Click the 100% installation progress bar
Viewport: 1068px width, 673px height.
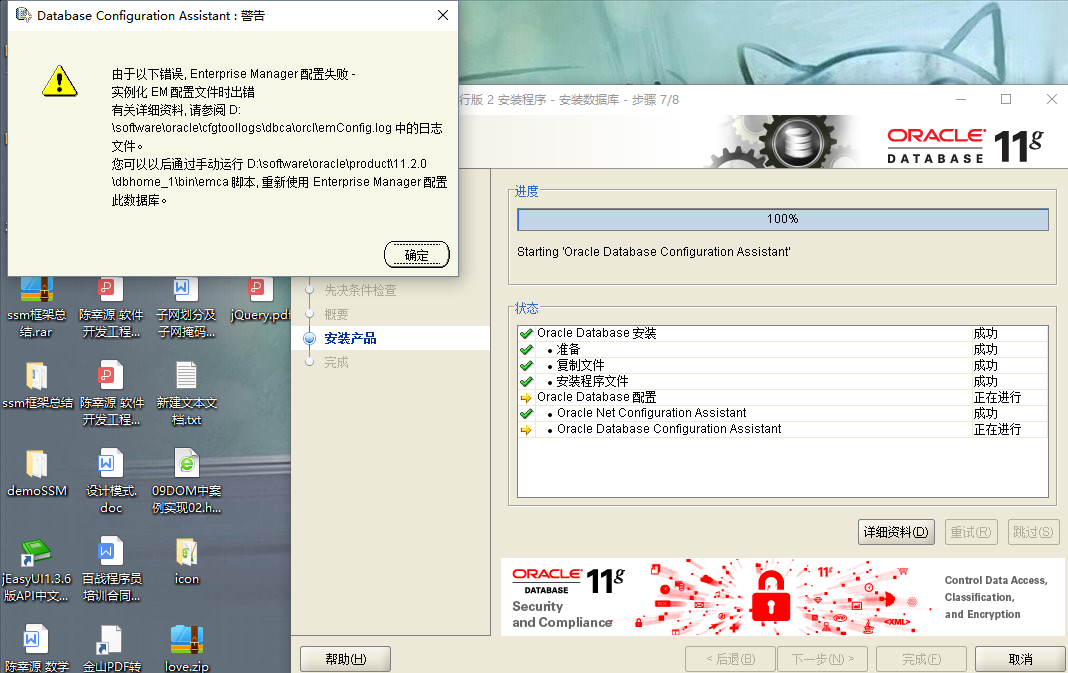(x=783, y=219)
